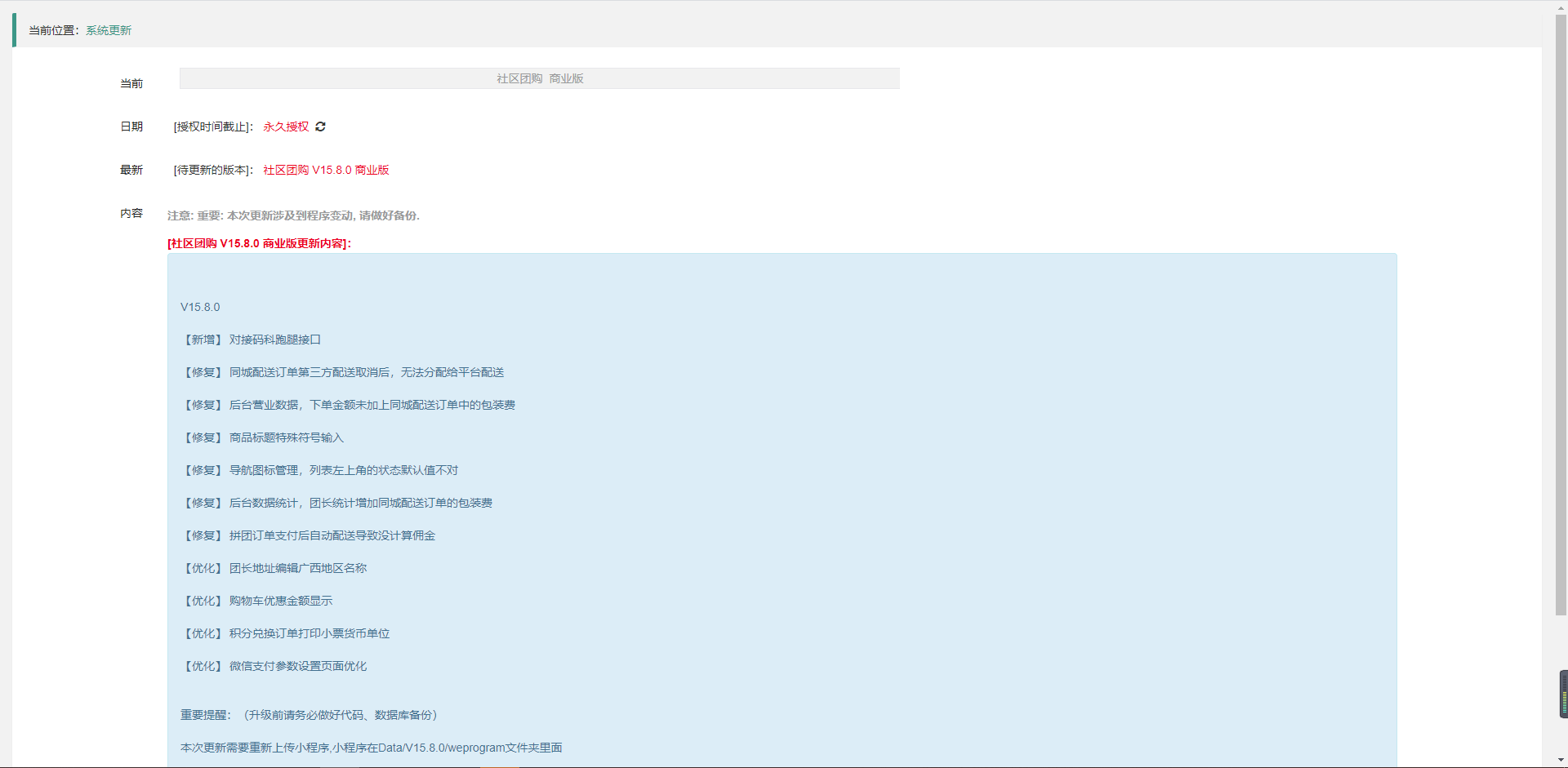Click the 系统更新 breadcrumb link
Viewport: 1568px width, 768px height.
pyautogui.click(x=109, y=30)
